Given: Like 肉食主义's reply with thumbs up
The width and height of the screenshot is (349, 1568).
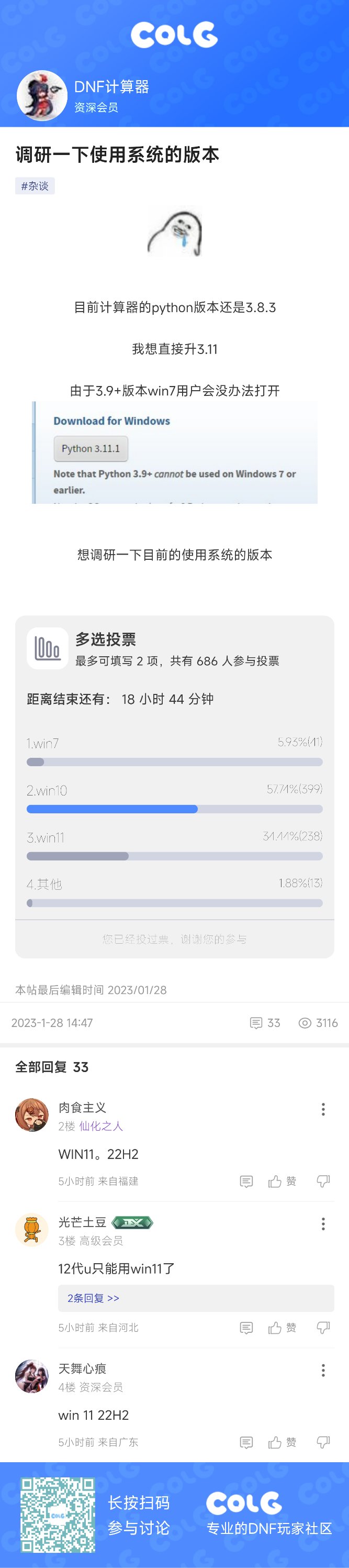Looking at the screenshot, I should 282,1181.
